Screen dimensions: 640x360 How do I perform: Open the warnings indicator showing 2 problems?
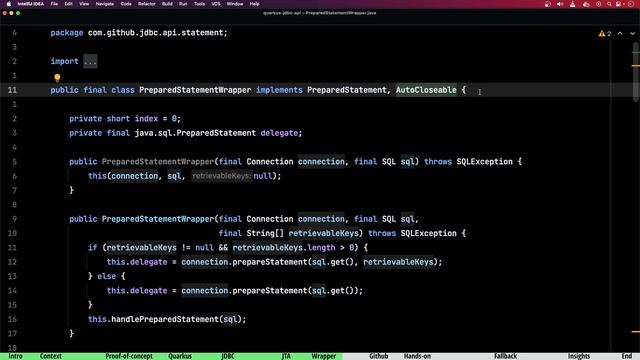[605, 33]
